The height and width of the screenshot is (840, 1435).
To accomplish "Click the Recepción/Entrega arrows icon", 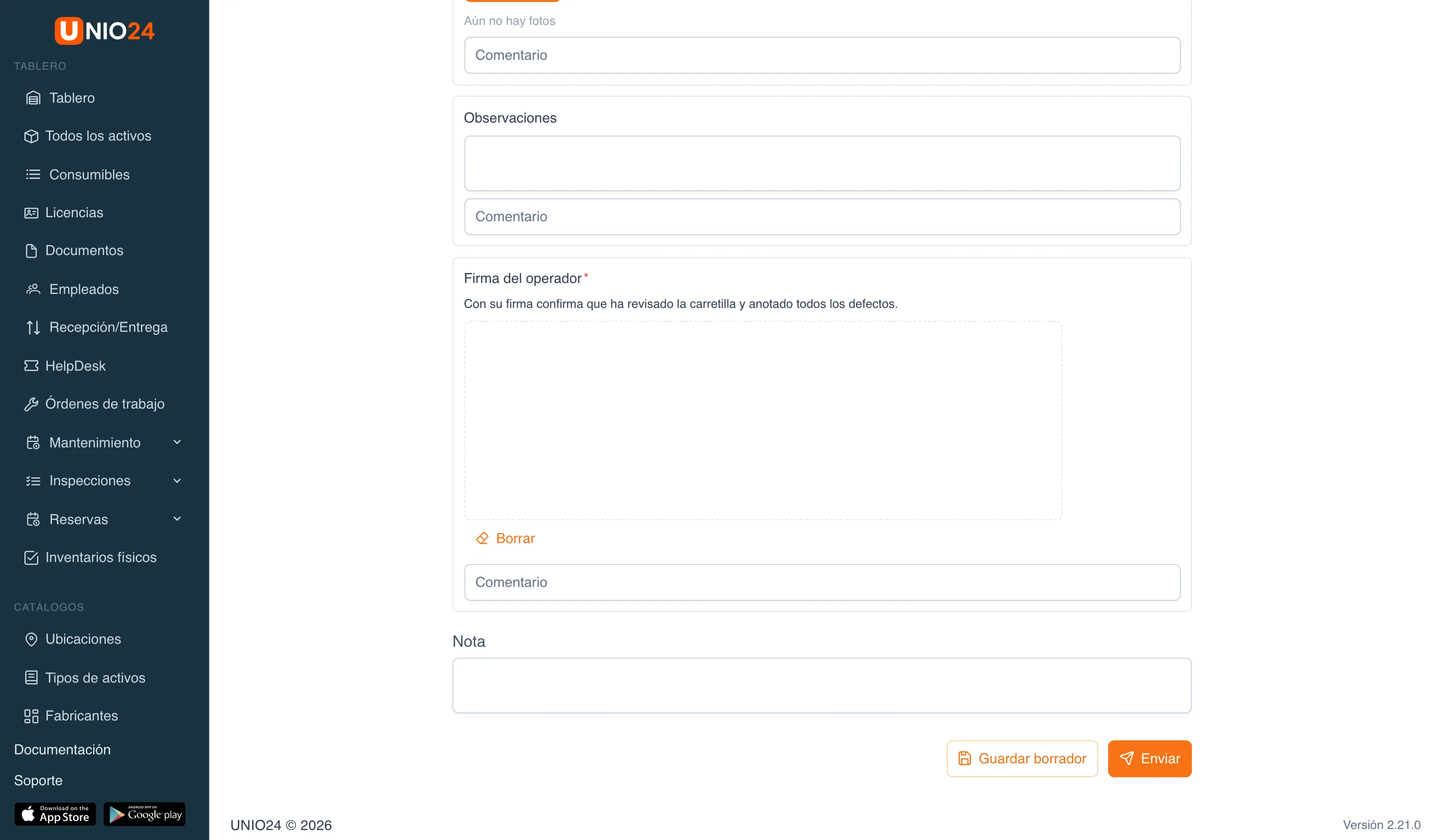I will tap(33, 327).
